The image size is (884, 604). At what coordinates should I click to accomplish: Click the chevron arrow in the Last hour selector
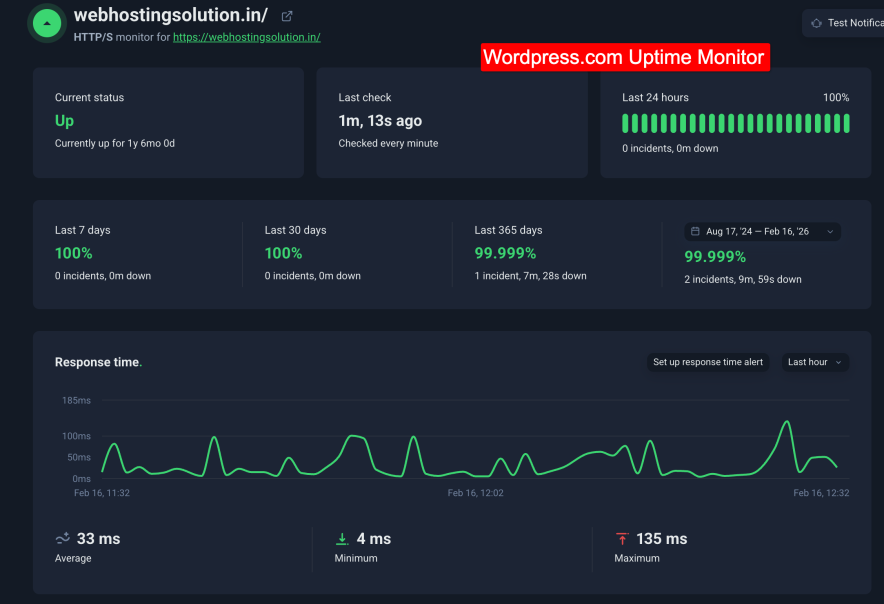coord(838,363)
